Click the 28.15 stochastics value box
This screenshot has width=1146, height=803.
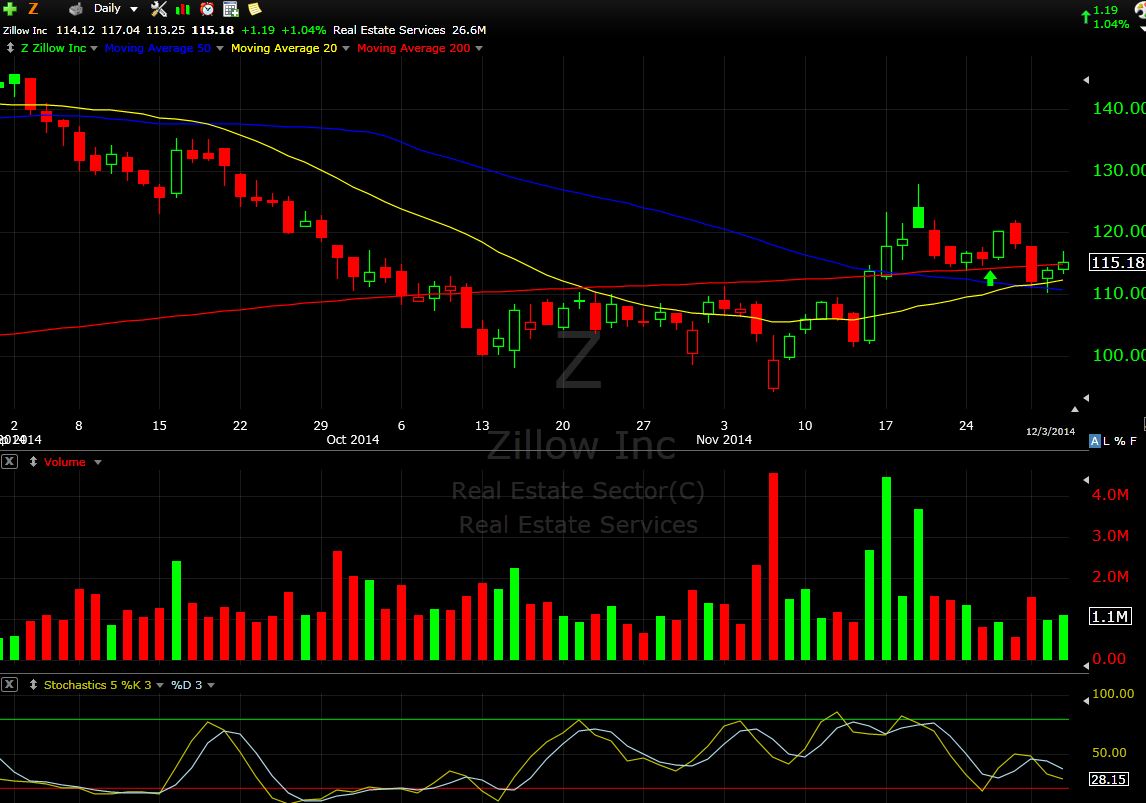1108,779
